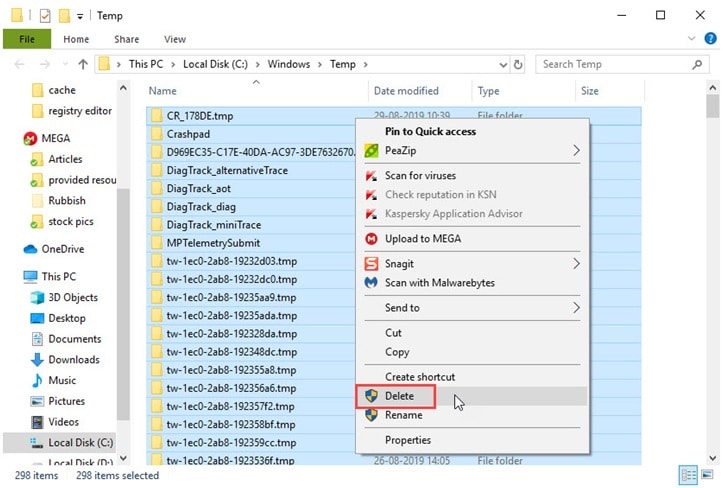Open Music folder in sidebar
The width and height of the screenshot is (723, 488).
[62, 381]
